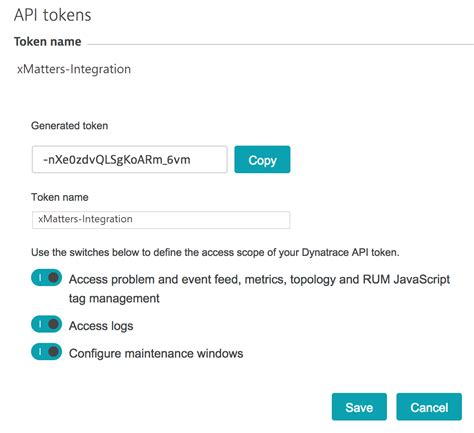Focus the Token name input box
474x433 pixels.
[161, 220]
